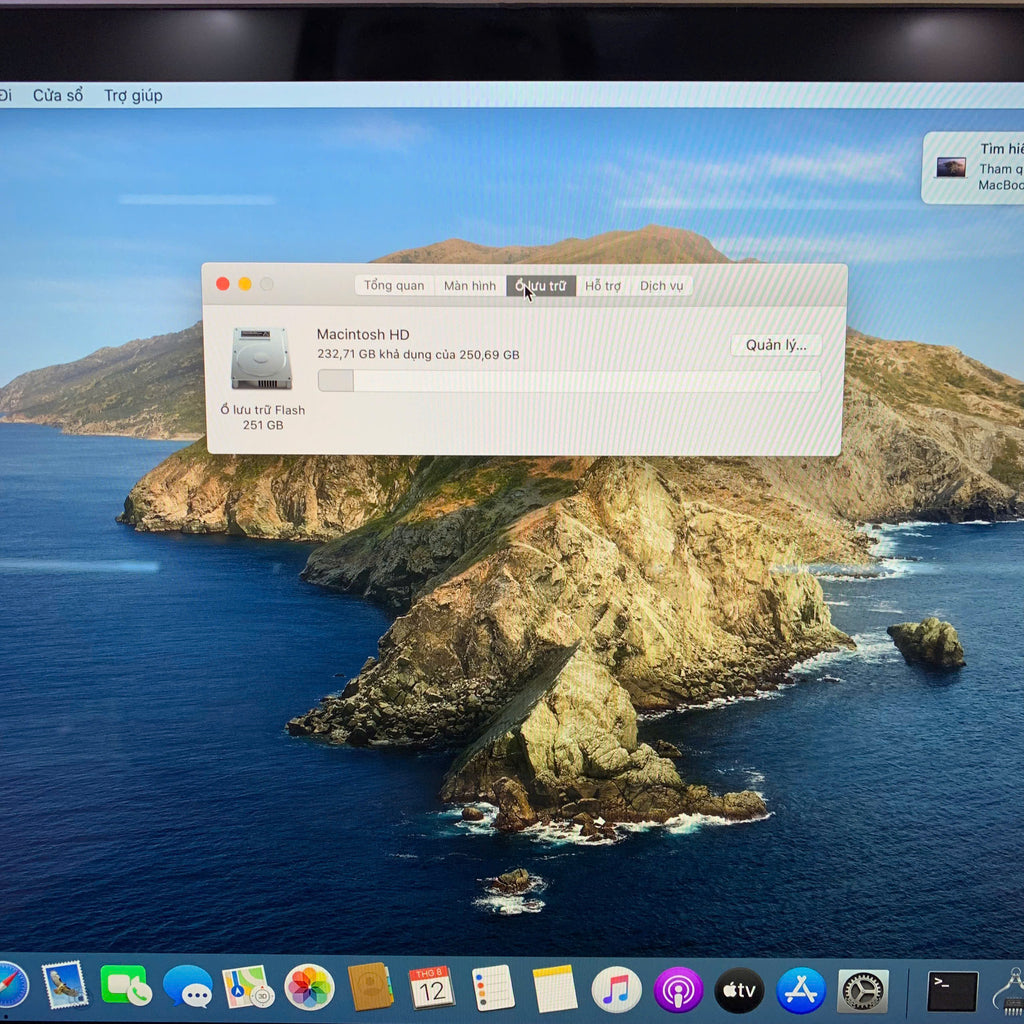Launch Reminders from the dock
This screenshot has width=1024, height=1024.
tap(493, 988)
